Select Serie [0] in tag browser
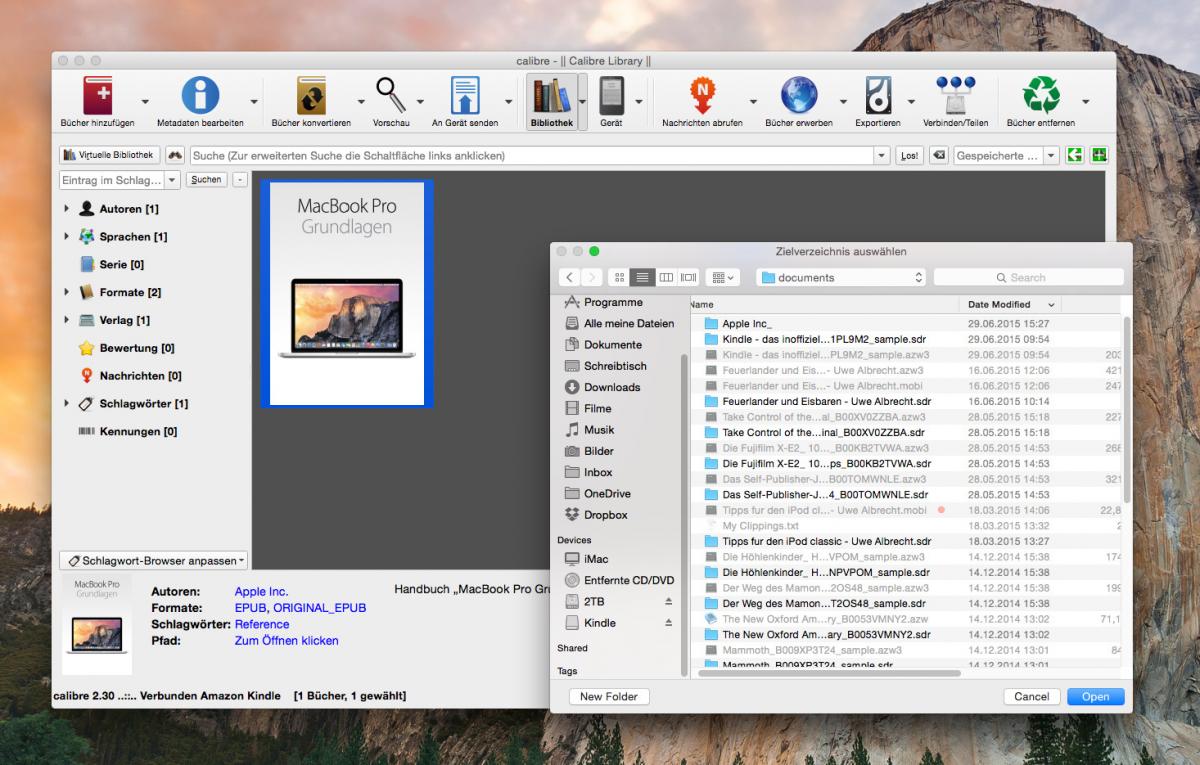The image size is (1200, 765). [112, 265]
